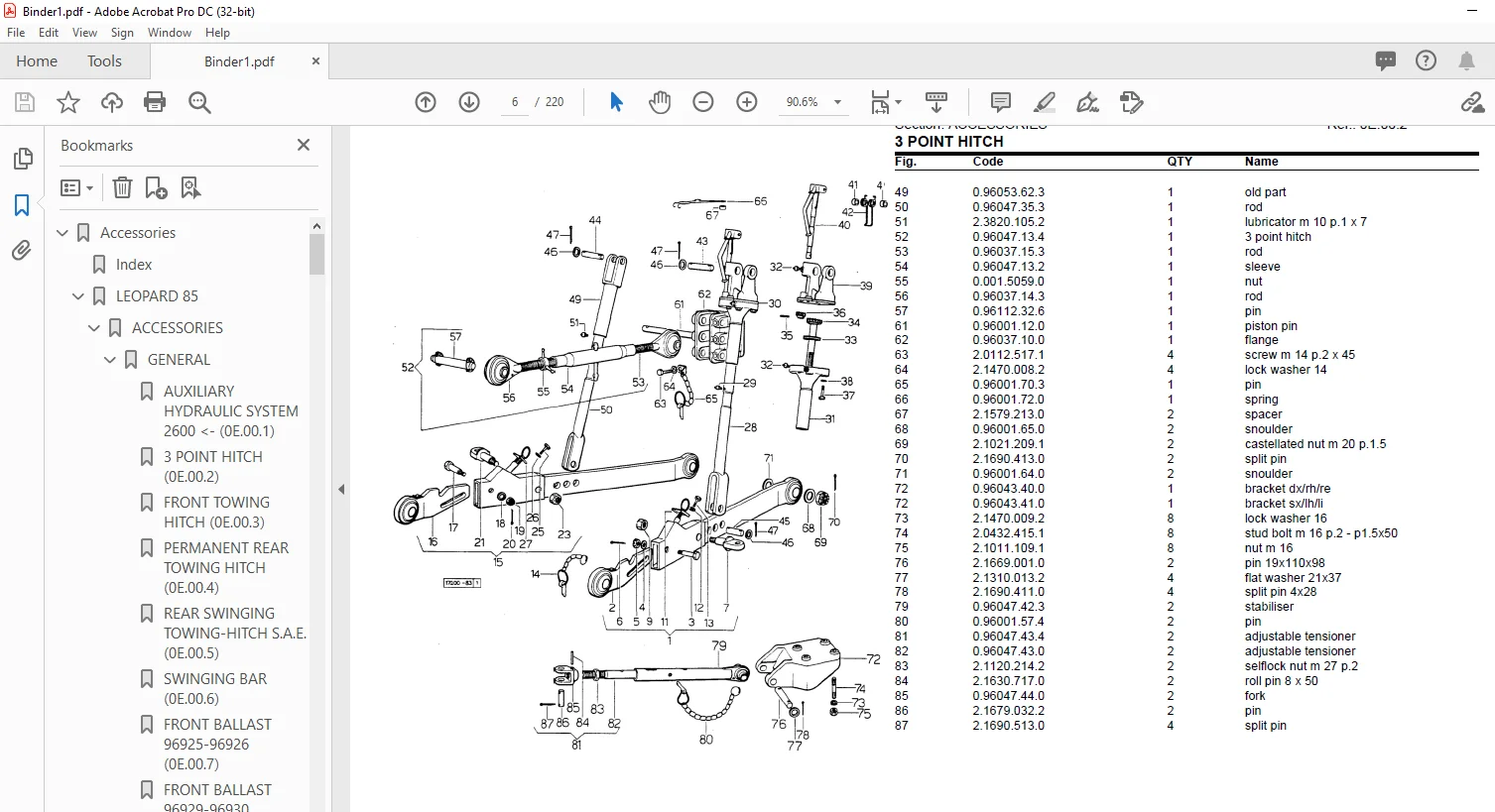Collapse the LEOPARD 85 bookmark

point(78,296)
